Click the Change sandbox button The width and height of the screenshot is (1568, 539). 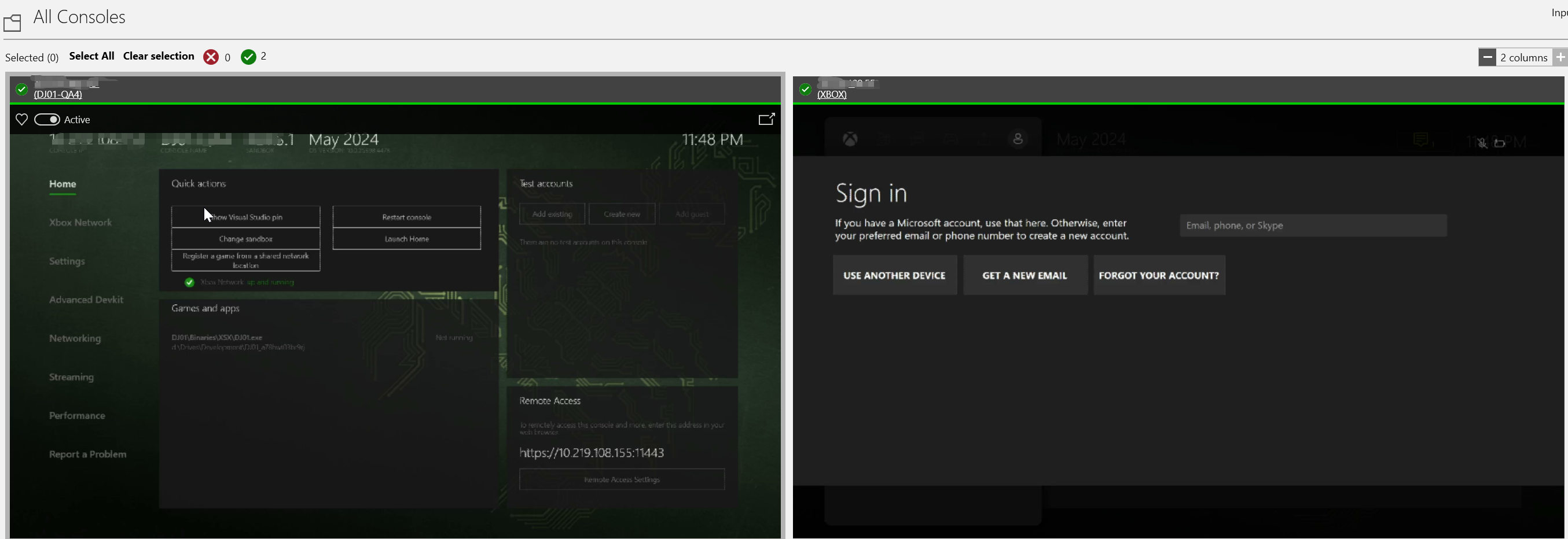tap(246, 239)
